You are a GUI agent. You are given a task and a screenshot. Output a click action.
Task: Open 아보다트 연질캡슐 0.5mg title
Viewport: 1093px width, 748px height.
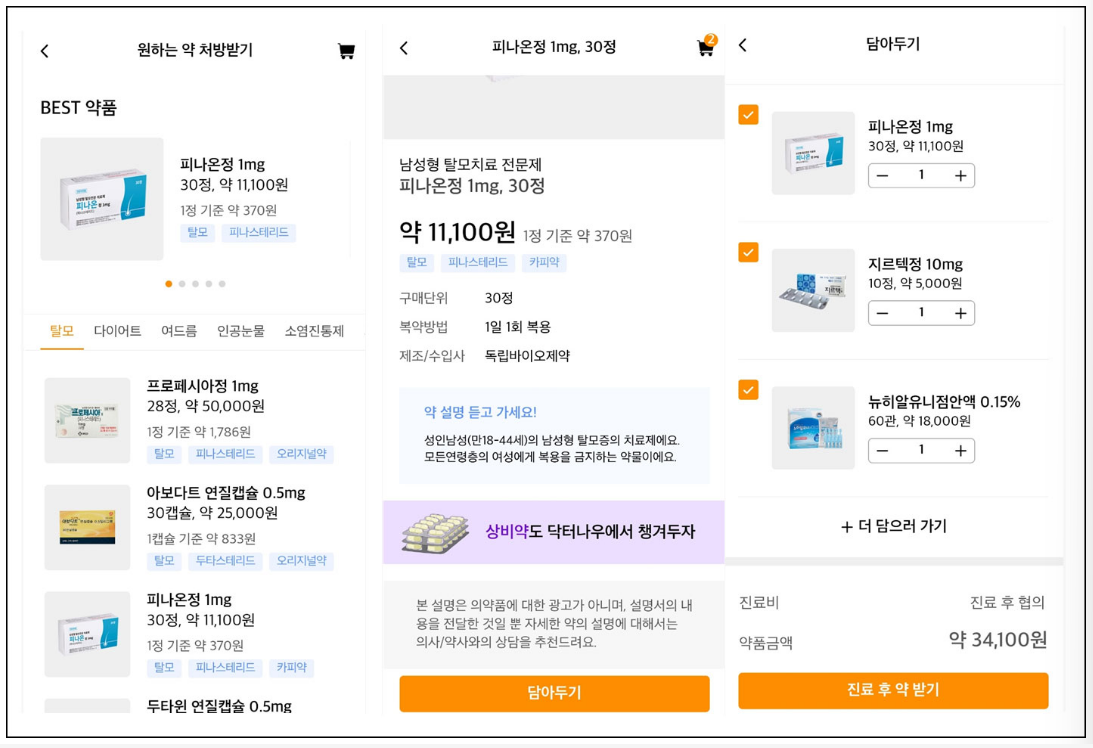click(x=226, y=493)
